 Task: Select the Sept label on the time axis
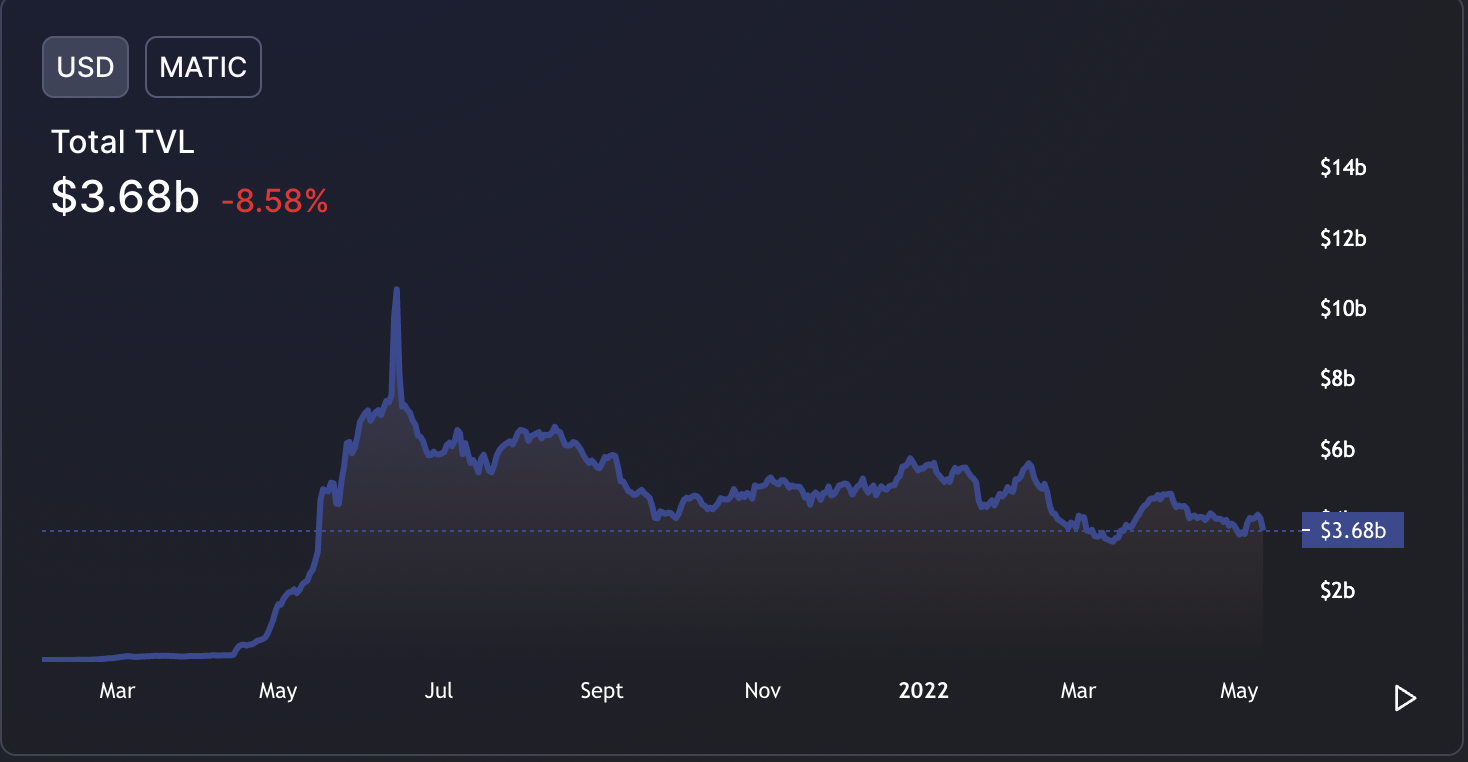click(601, 690)
